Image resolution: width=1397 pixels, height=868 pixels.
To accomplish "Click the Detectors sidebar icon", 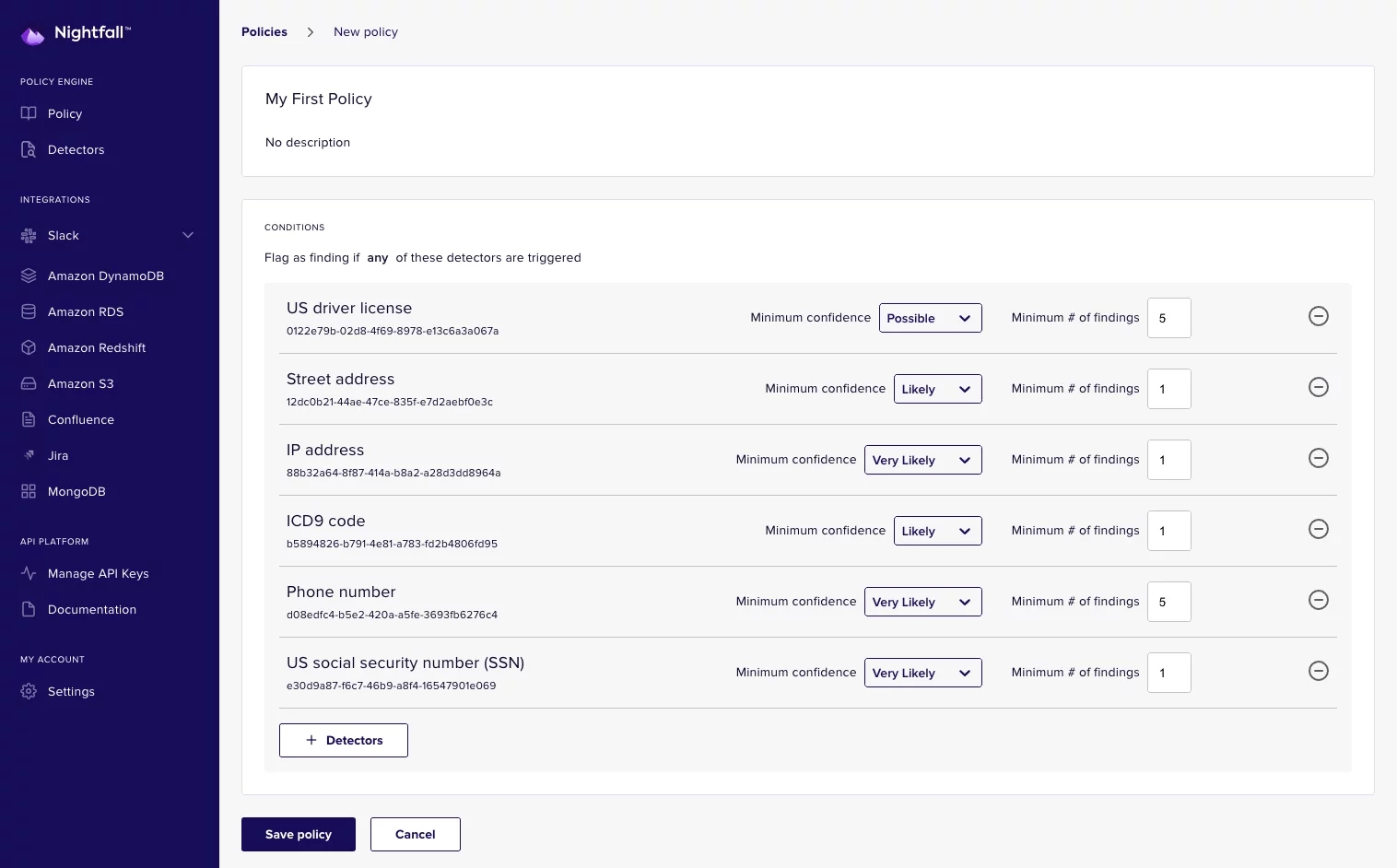I will click(29, 149).
